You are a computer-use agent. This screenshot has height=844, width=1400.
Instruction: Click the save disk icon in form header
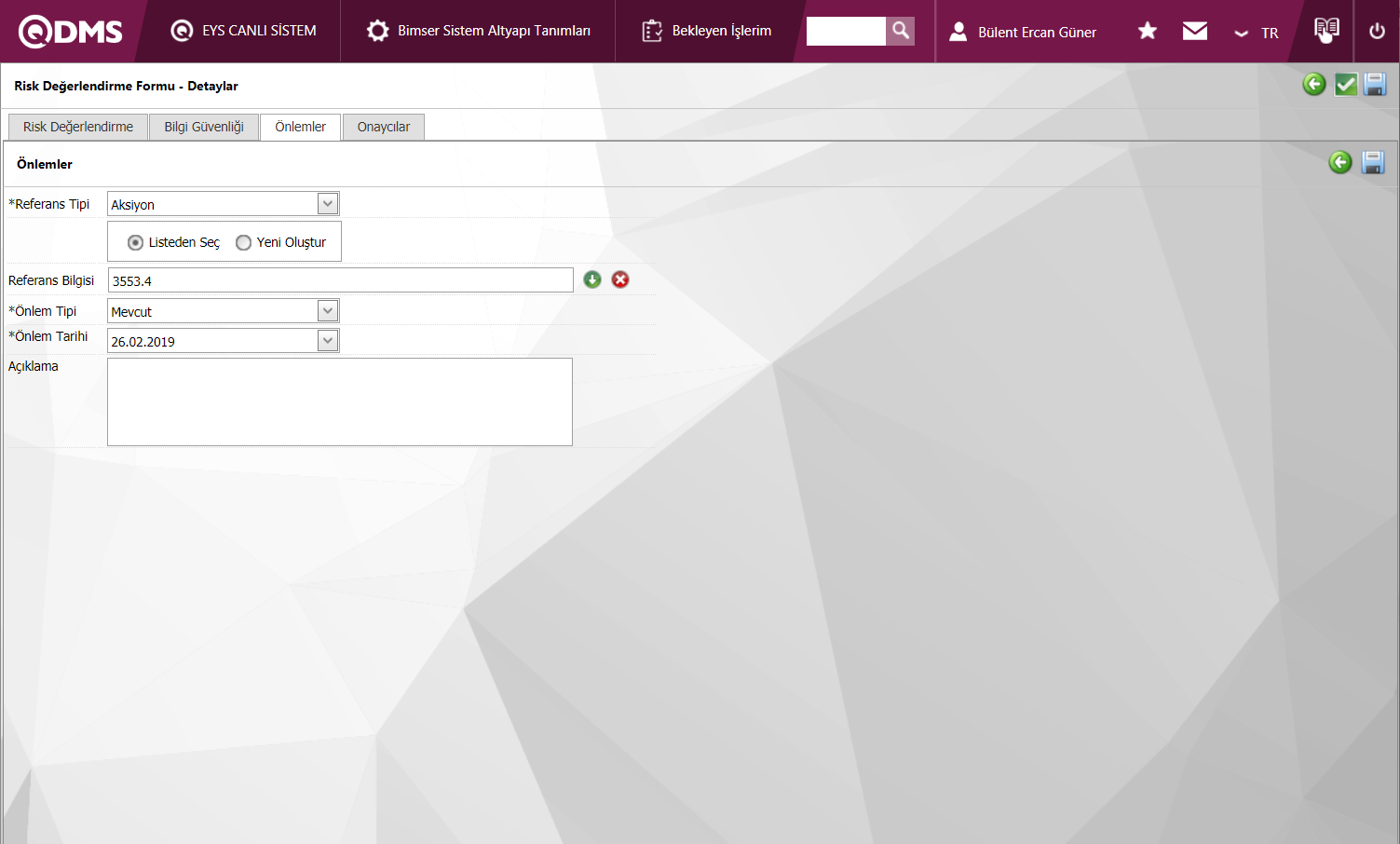pos(1375,85)
